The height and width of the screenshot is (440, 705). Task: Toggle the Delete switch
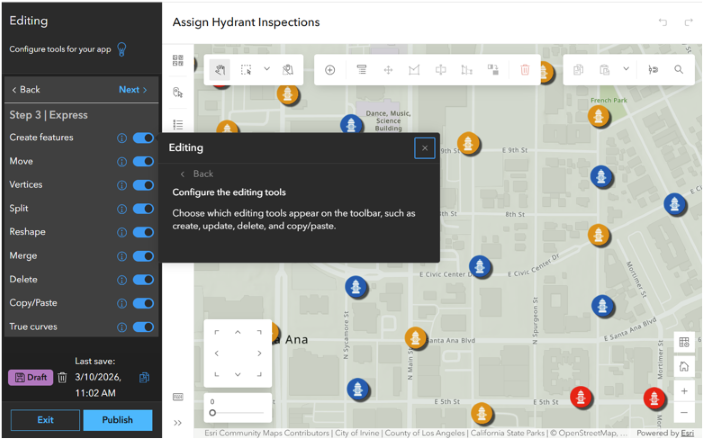tap(143, 280)
